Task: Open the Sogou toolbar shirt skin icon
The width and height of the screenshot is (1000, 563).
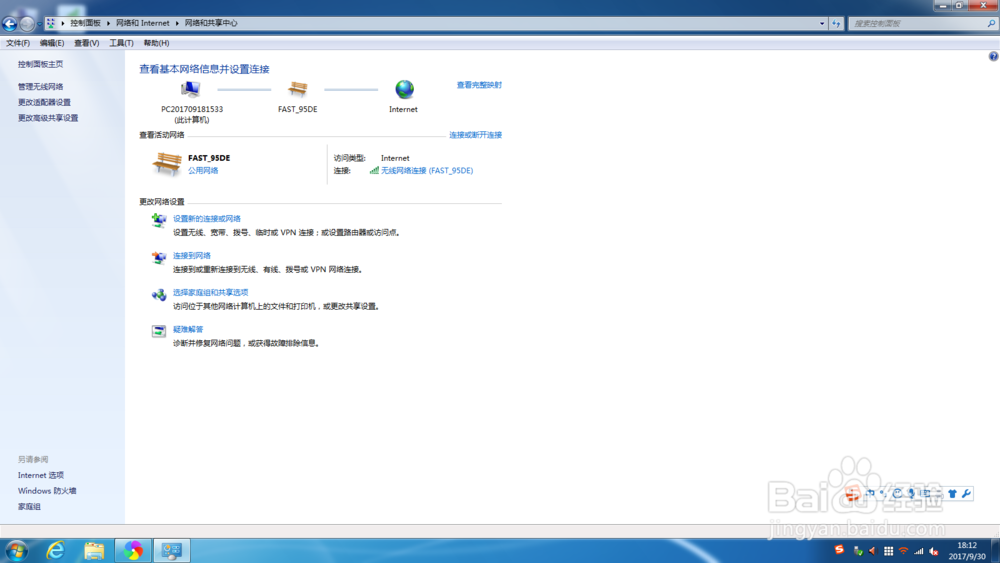Action: tap(952, 494)
